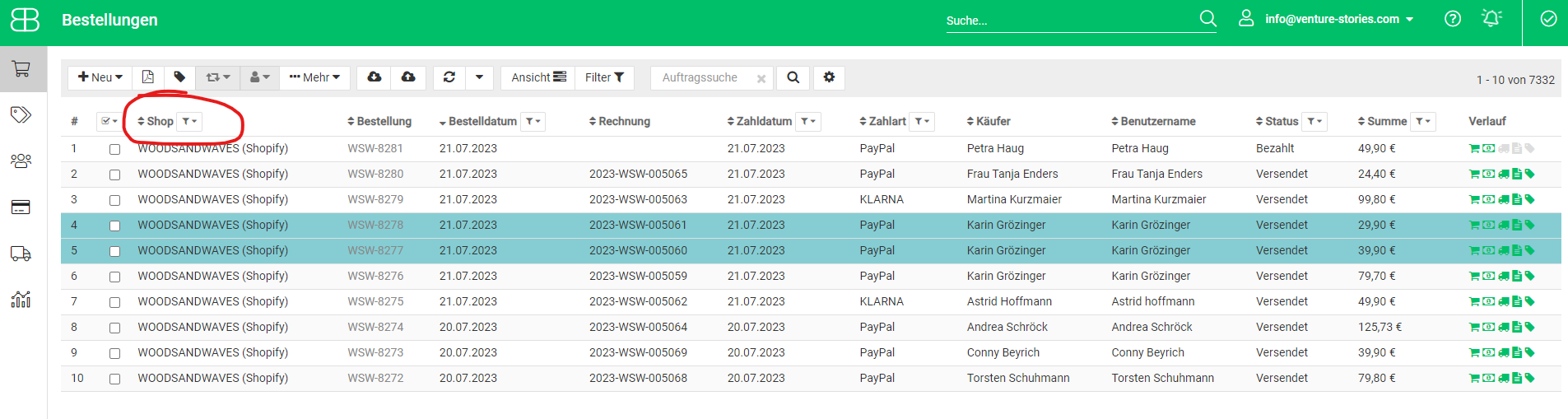Click the cloud download toolbar icon
The width and height of the screenshot is (1568, 419).
(374, 77)
